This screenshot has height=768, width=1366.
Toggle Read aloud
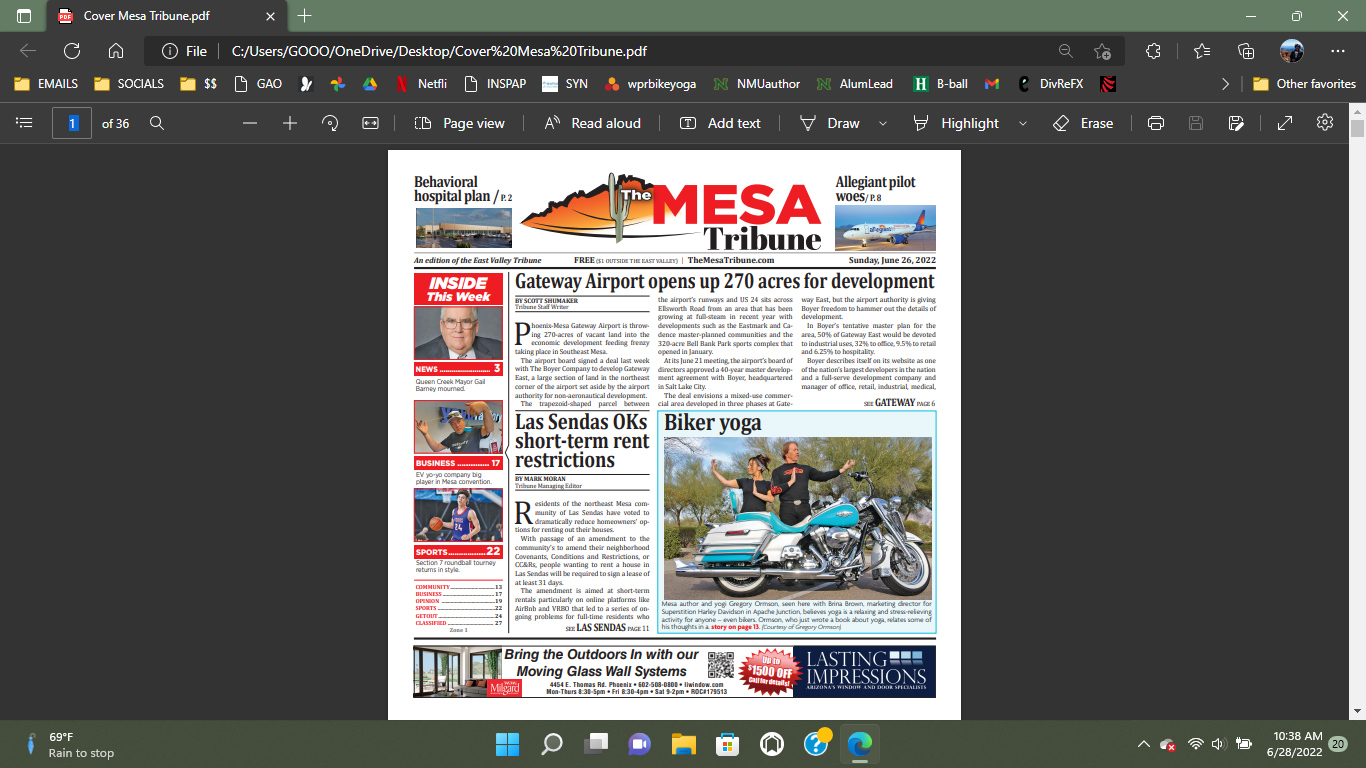(x=592, y=123)
